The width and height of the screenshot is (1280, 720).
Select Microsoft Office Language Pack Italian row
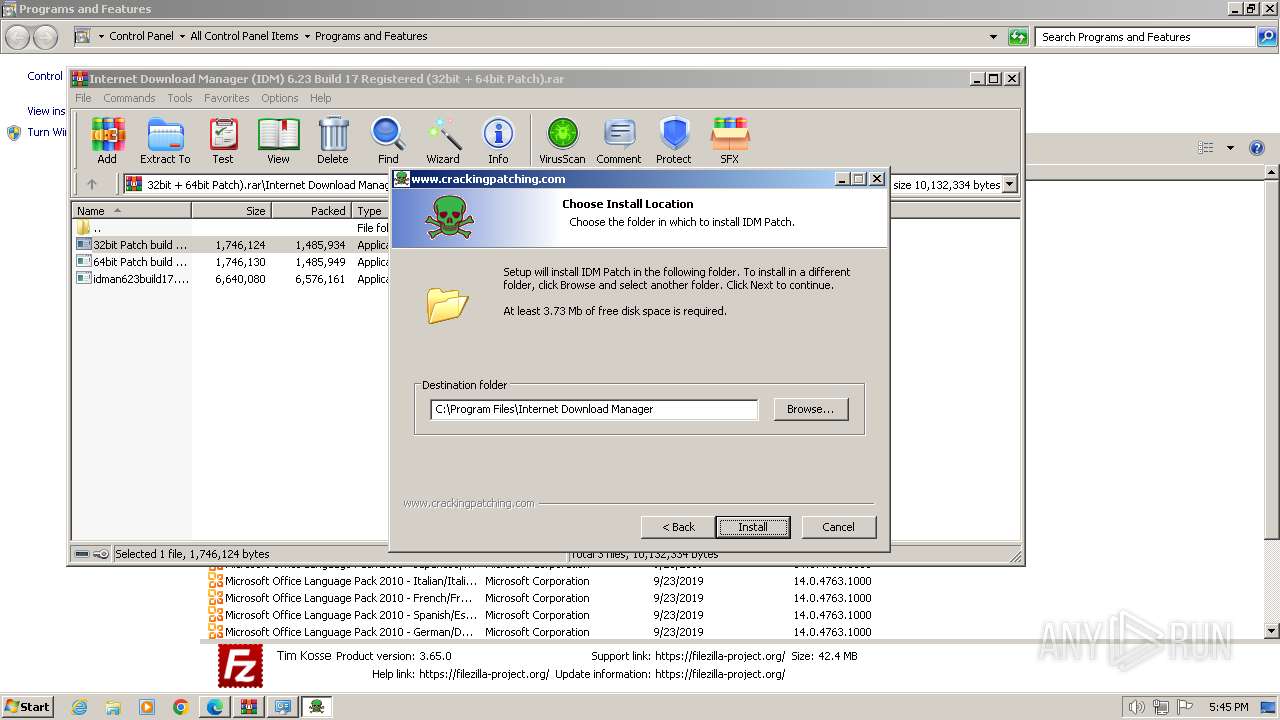click(x=540, y=581)
